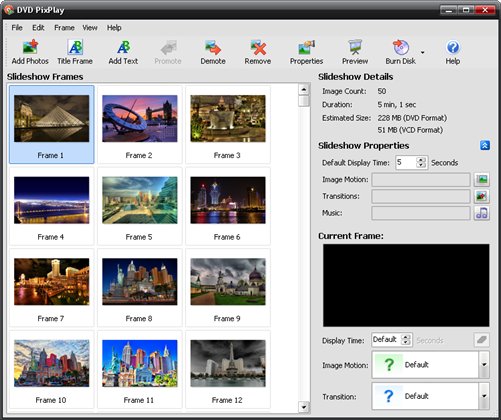
Task: Open the frame Image Motion dropdown
Action: pyautogui.click(x=484, y=365)
